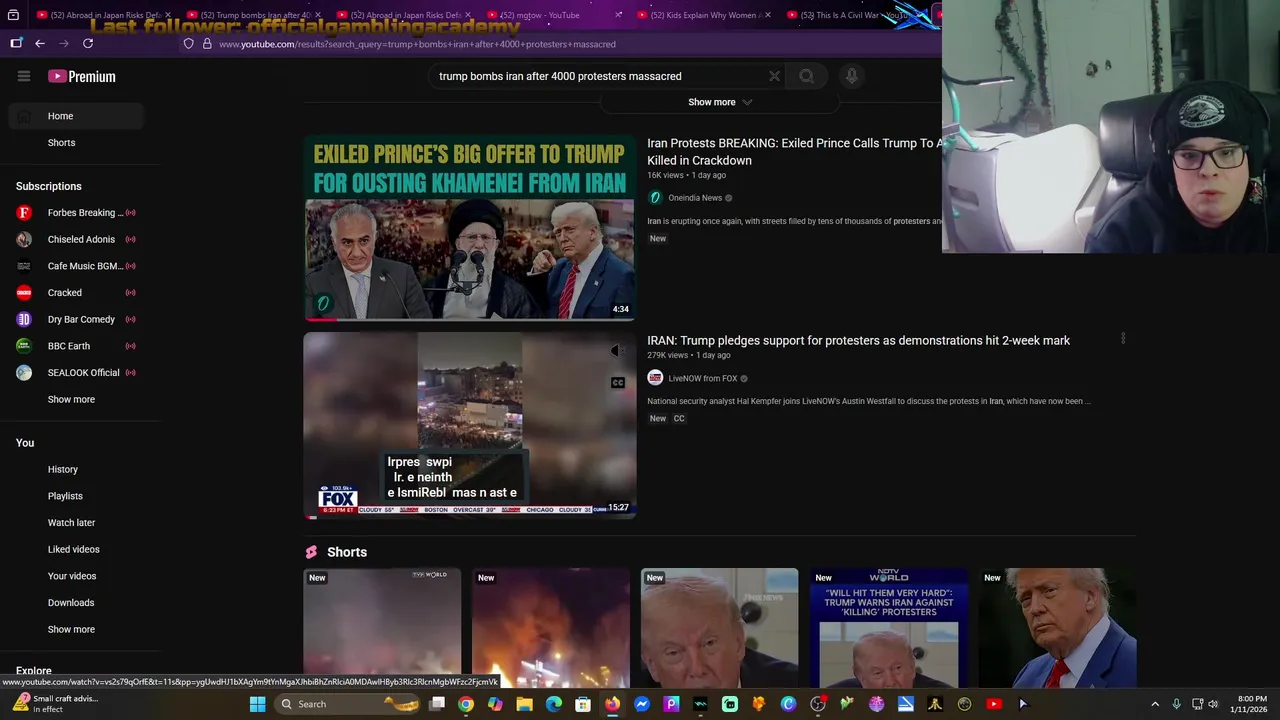Close the 'Kids Explain Why Women' tab

pos(768,15)
